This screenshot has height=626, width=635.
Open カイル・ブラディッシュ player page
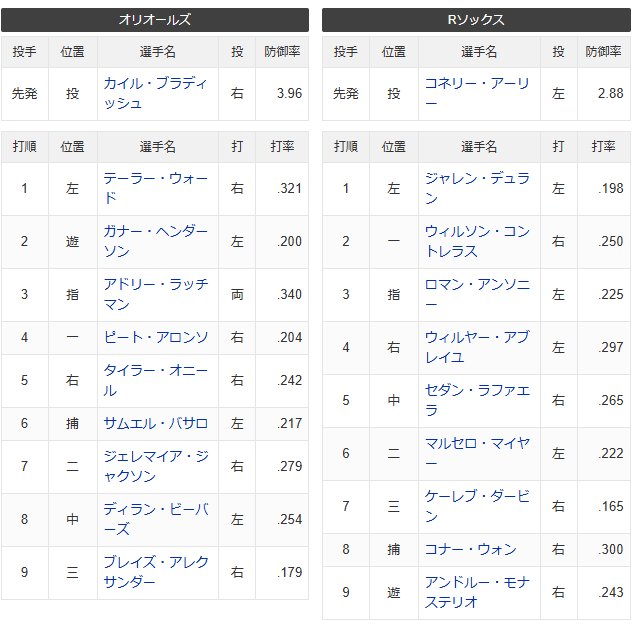tap(156, 94)
